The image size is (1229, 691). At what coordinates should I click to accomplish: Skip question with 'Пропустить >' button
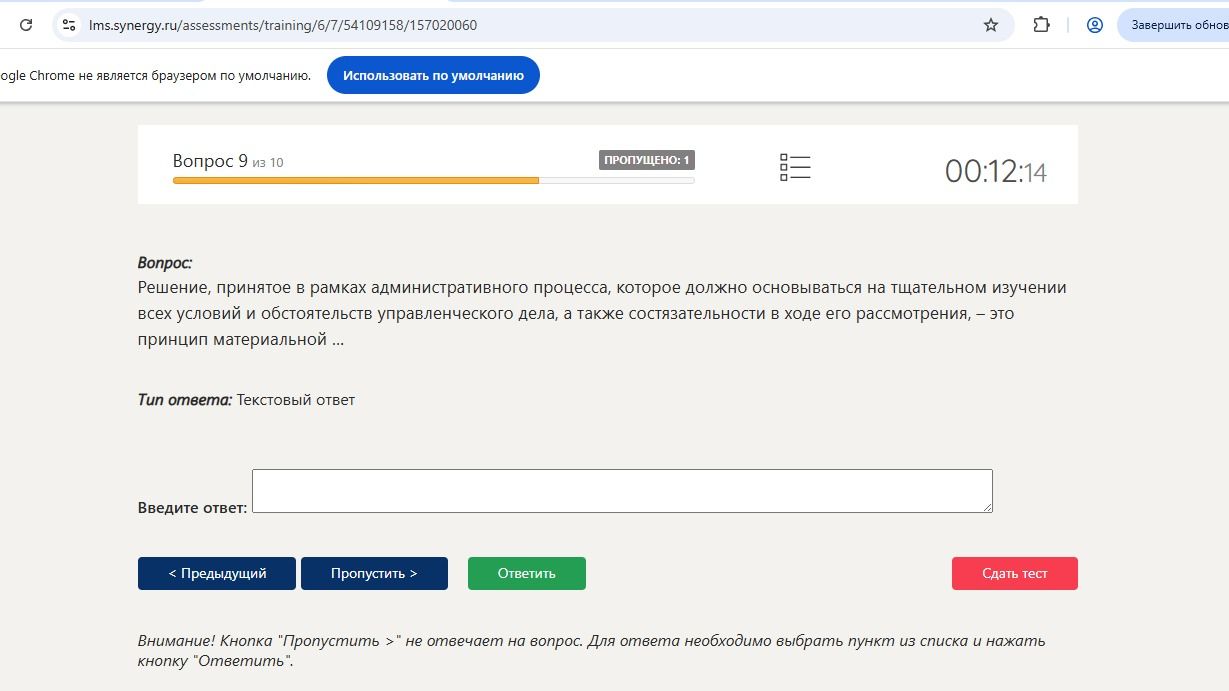(x=374, y=573)
